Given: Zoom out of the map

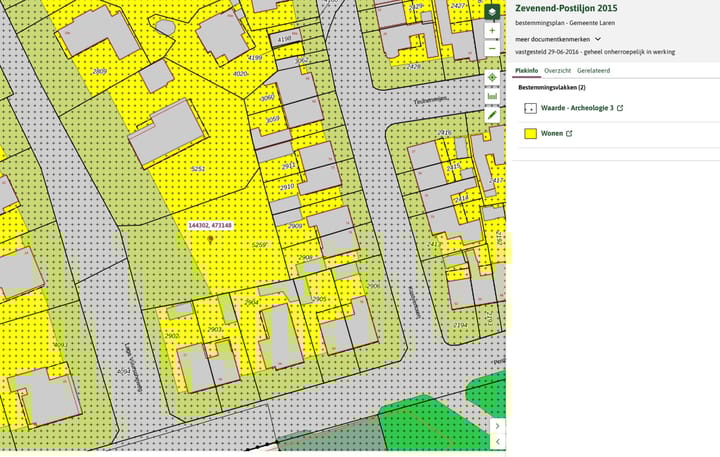Looking at the screenshot, I should click(492, 48).
